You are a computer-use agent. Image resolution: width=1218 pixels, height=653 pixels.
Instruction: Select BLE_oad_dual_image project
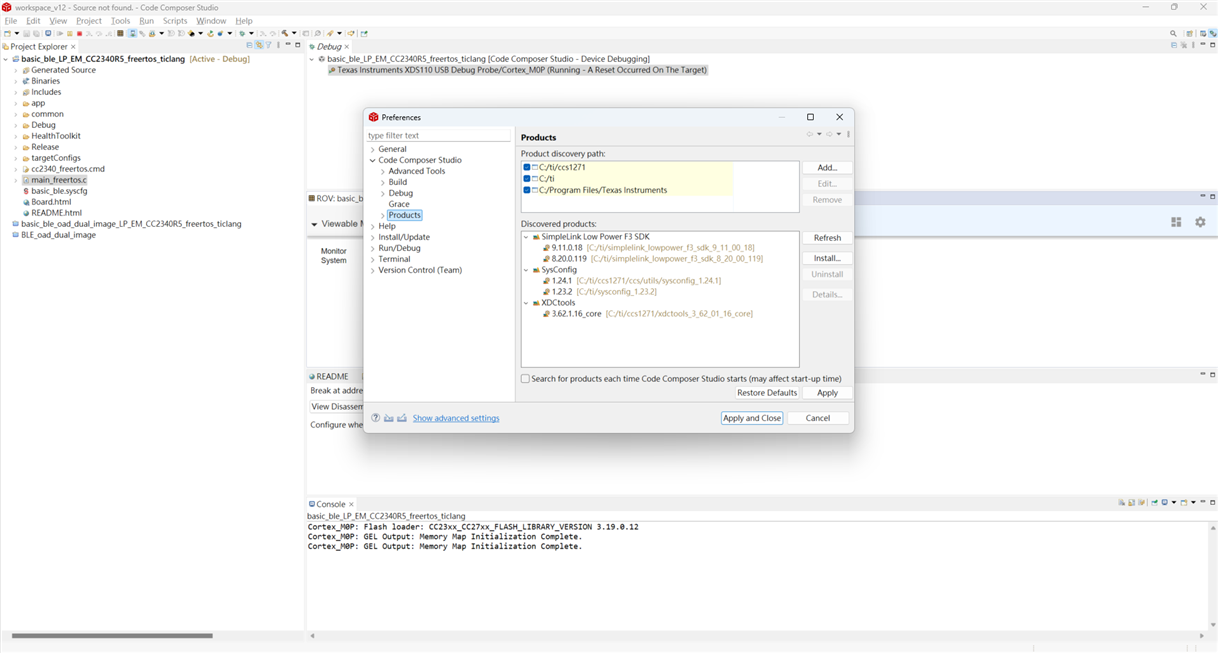click(x=58, y=235)
